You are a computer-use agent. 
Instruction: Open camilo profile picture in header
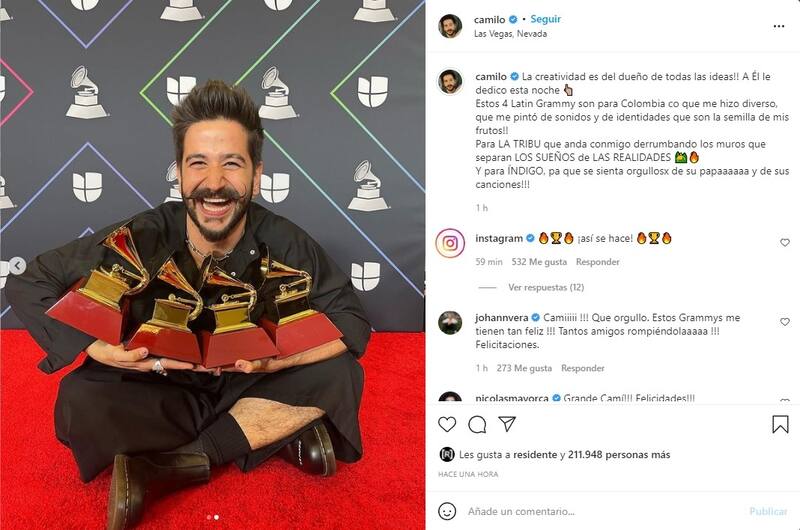(x=450, y=26)
